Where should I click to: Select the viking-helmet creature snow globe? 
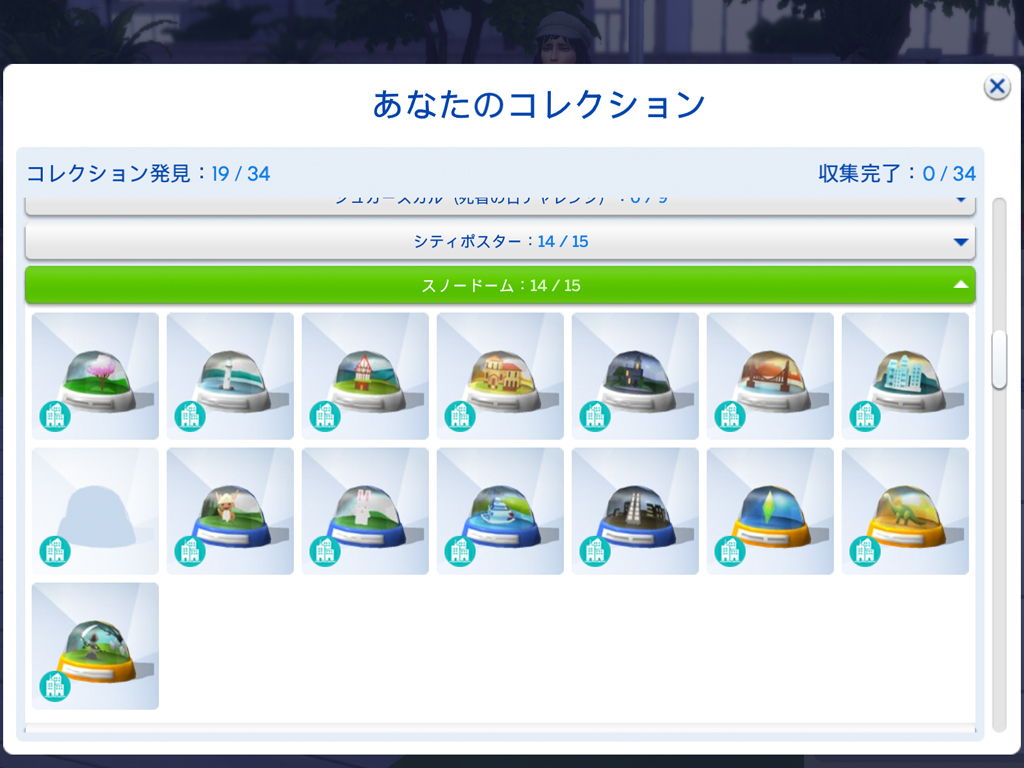point(230,511)
